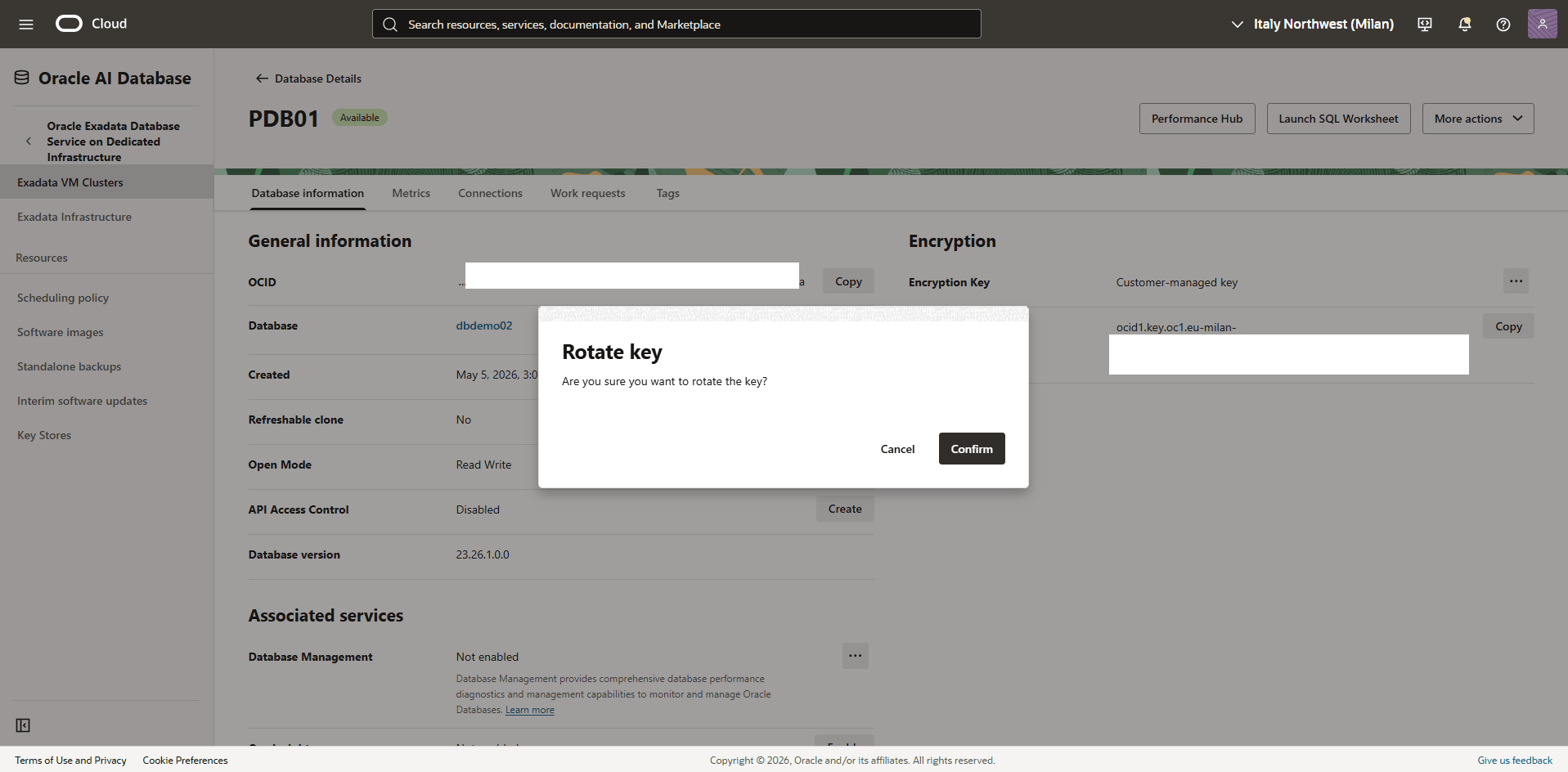Open Terms of Use and Privacy
Screen dimensions: 1568x772
pyautogui.click(x=70, y=761)
